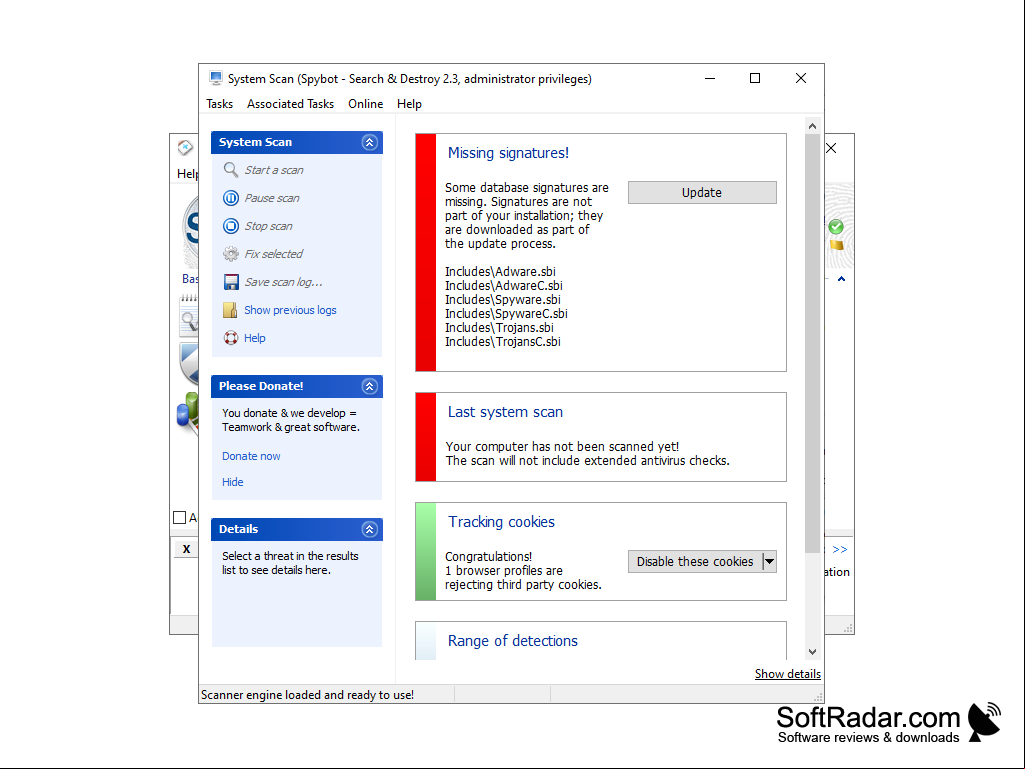1025x769 pixels.
Task: Open the Tasks menu
Action: coord(220,104)
